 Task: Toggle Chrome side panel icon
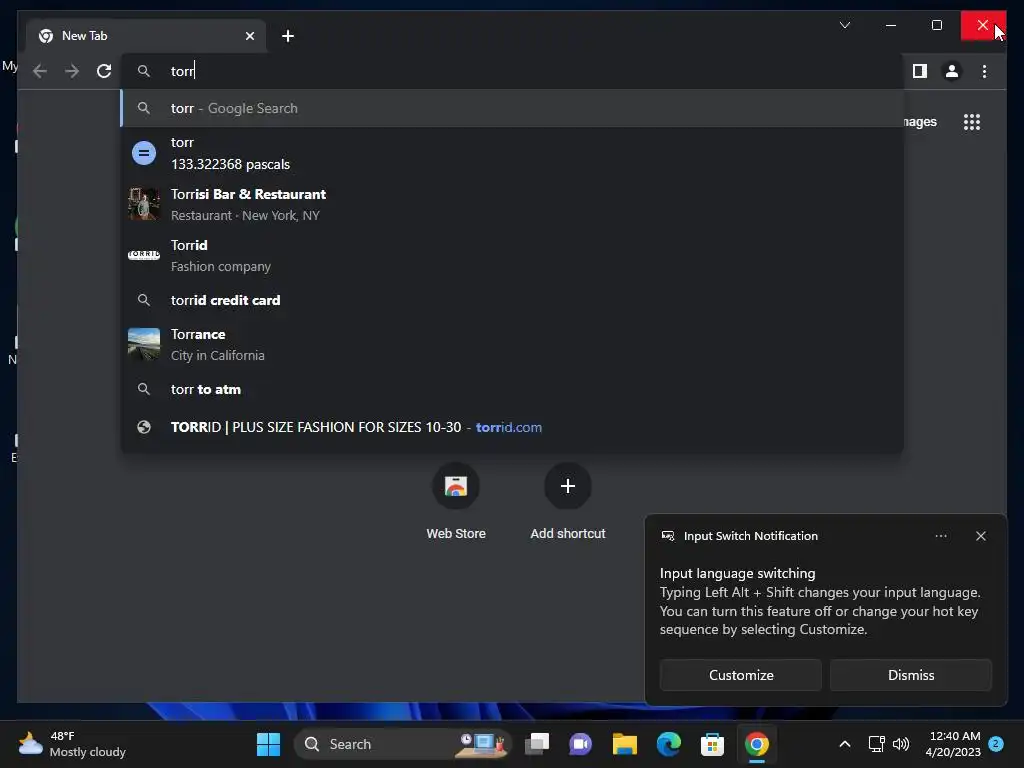point(920,71)
